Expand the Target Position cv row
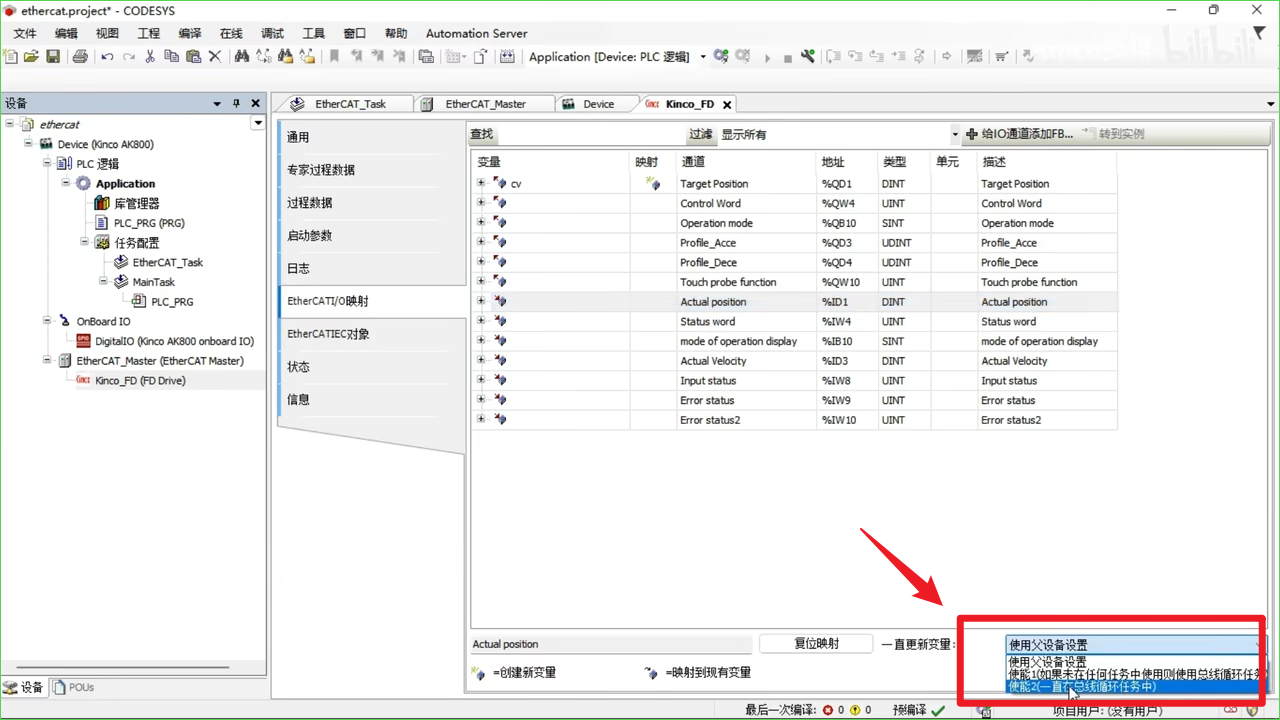 point(481,184)
